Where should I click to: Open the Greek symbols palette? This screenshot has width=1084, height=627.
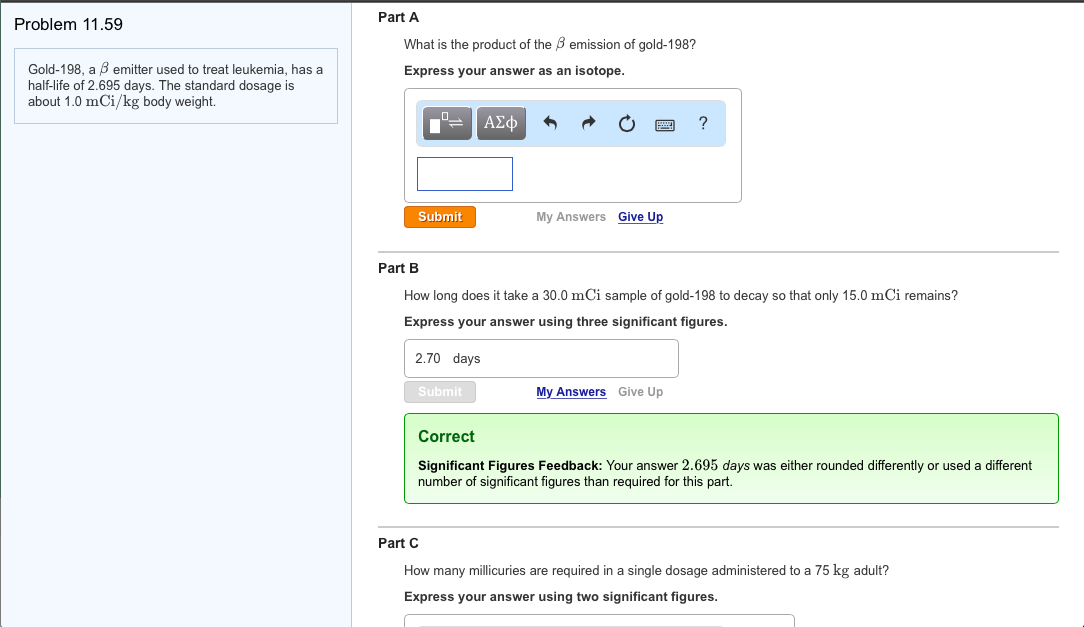point(500,124)
